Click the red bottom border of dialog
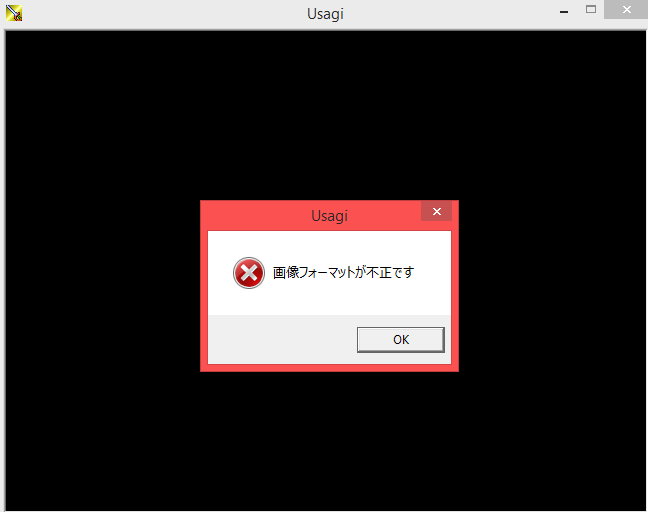The height and width of the screenshot is (512, 648). click(x=329, y=368)
